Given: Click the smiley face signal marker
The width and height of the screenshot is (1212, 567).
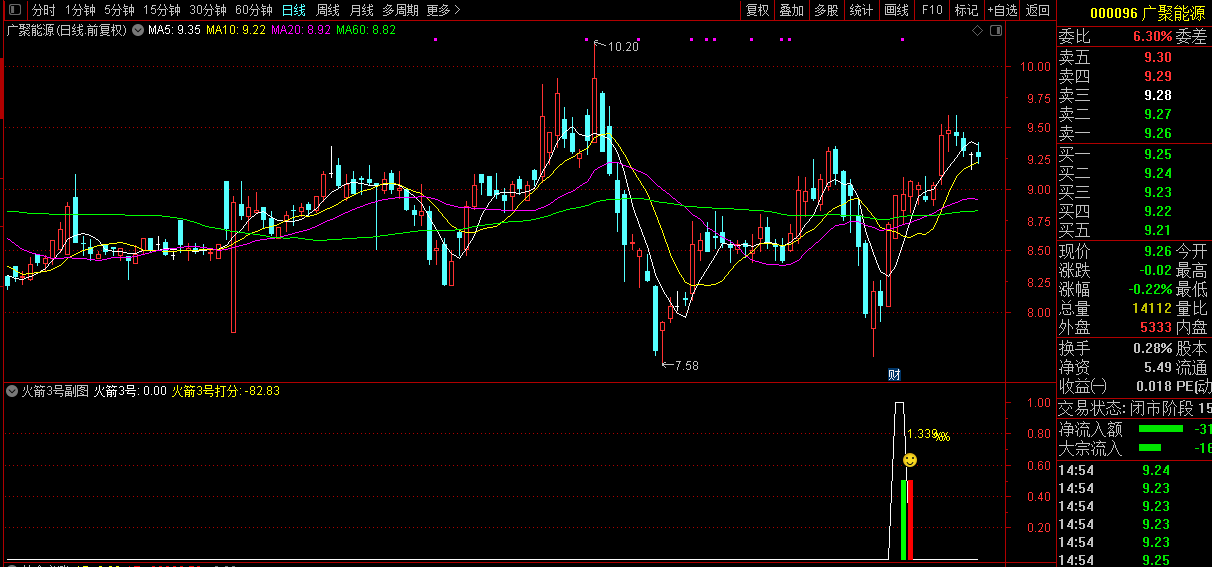Looking at the screenshot, I should pyautogui.click(x=910, y=460).
